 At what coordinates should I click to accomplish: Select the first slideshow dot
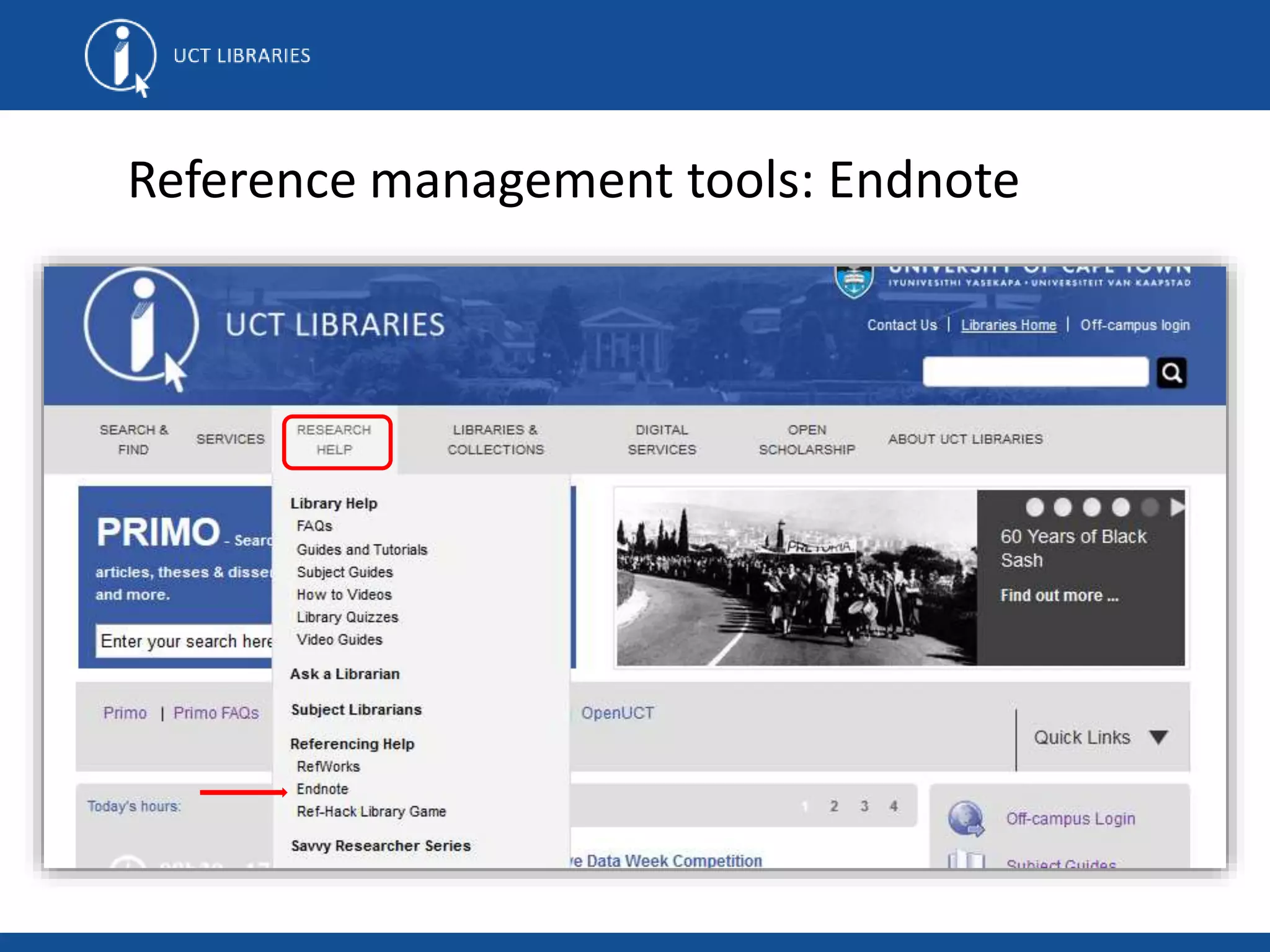coord(1034,508)
